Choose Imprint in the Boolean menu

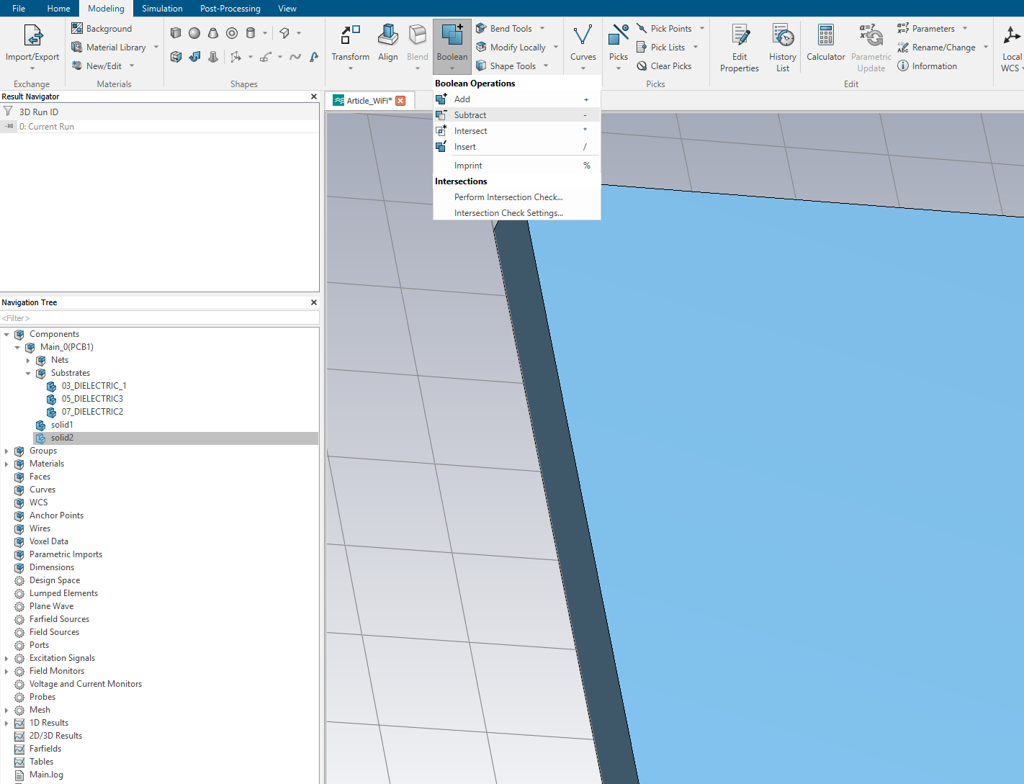pos(517,165)
